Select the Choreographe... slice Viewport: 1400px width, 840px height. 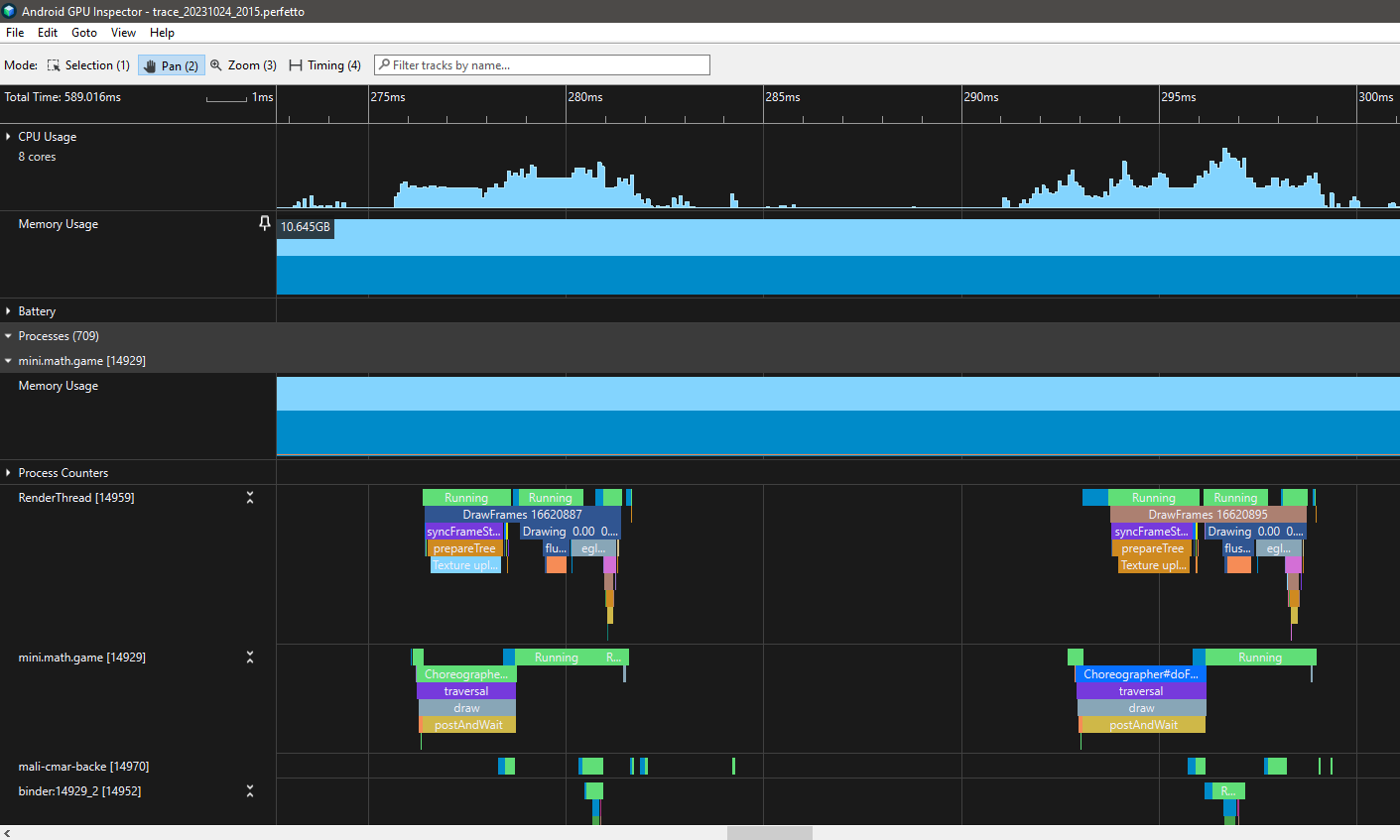[x=466, y=674]
